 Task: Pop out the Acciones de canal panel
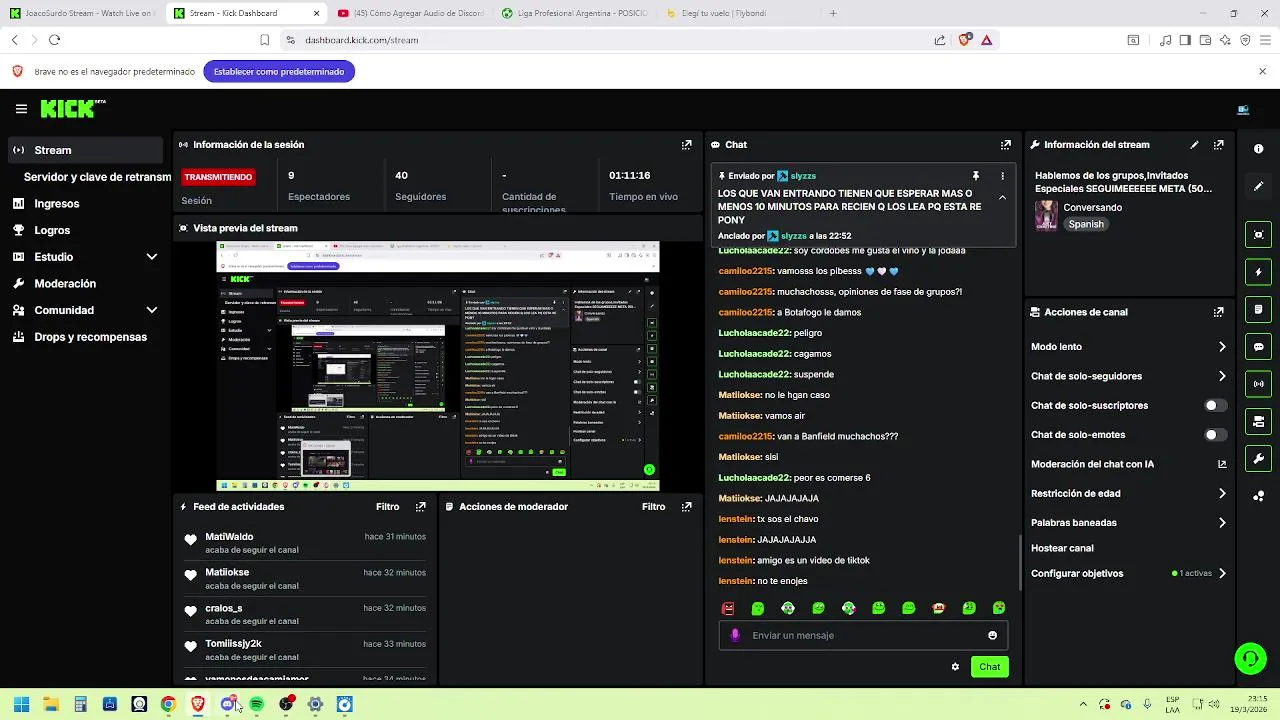point(1218,312)
